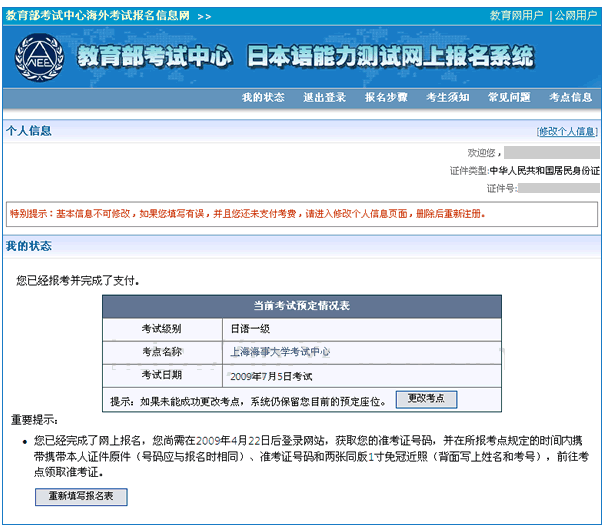This screenshot has width=610, height=531.
Task: Click the 教育部考试中心海外考试报名信息网 header link
Action: (97, 16)
